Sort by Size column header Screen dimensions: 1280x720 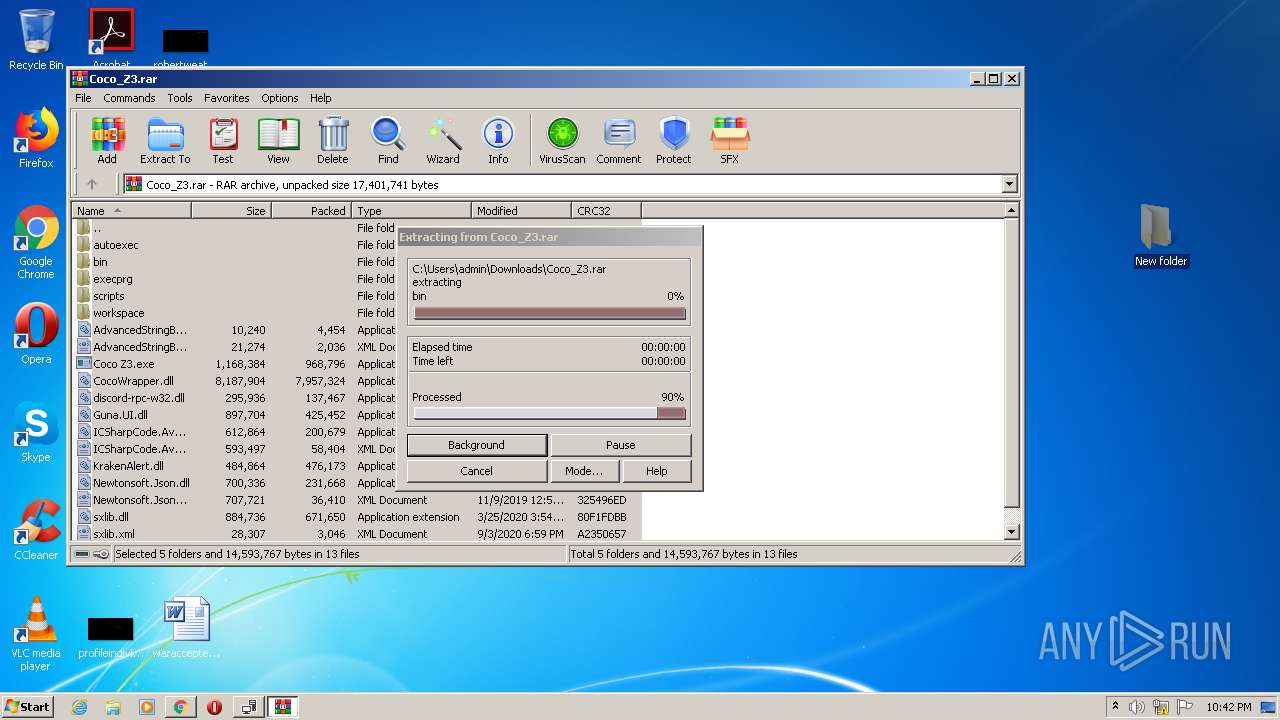(232, 211)
